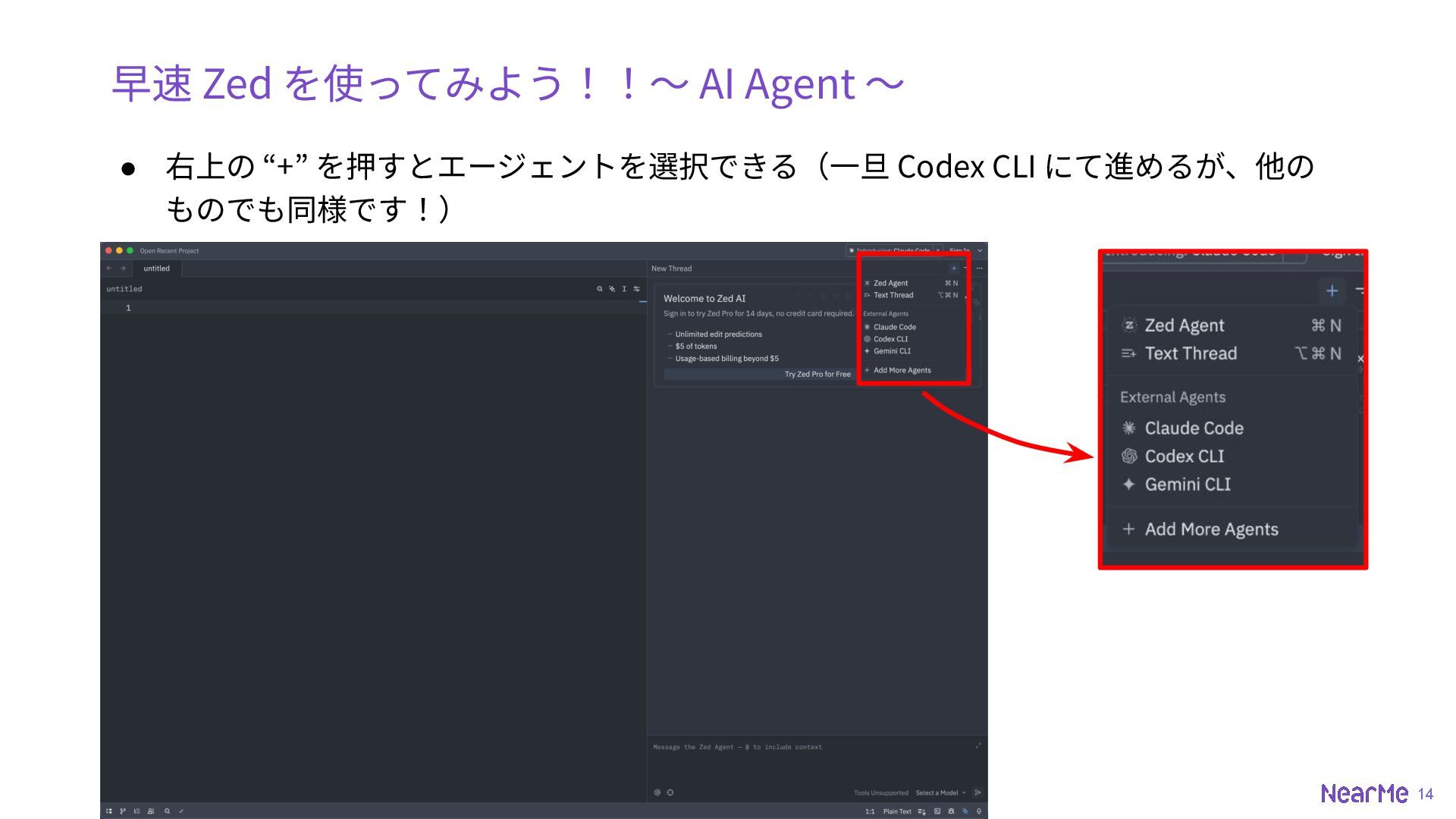Click the Add More Agents option

(902, 370)
